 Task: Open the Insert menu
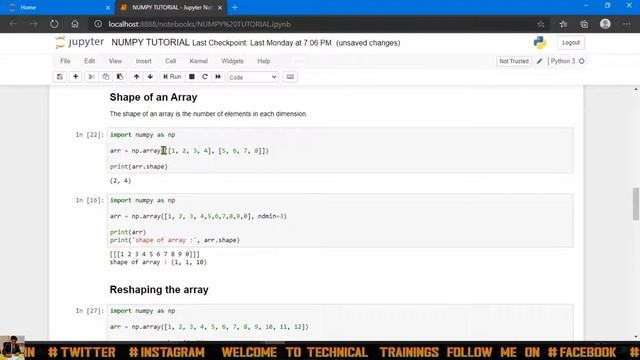click(x=143, y=61)
